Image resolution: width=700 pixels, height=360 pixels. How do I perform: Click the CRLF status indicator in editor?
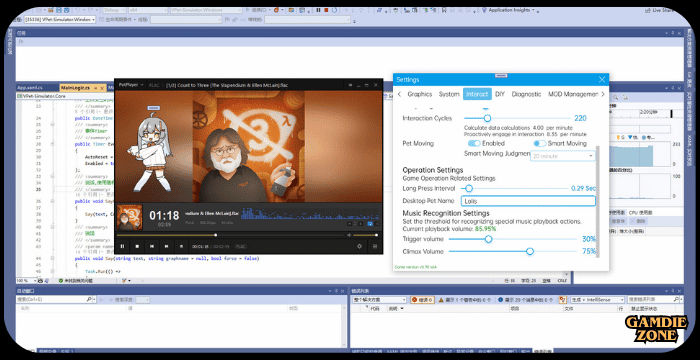point(562,280)
